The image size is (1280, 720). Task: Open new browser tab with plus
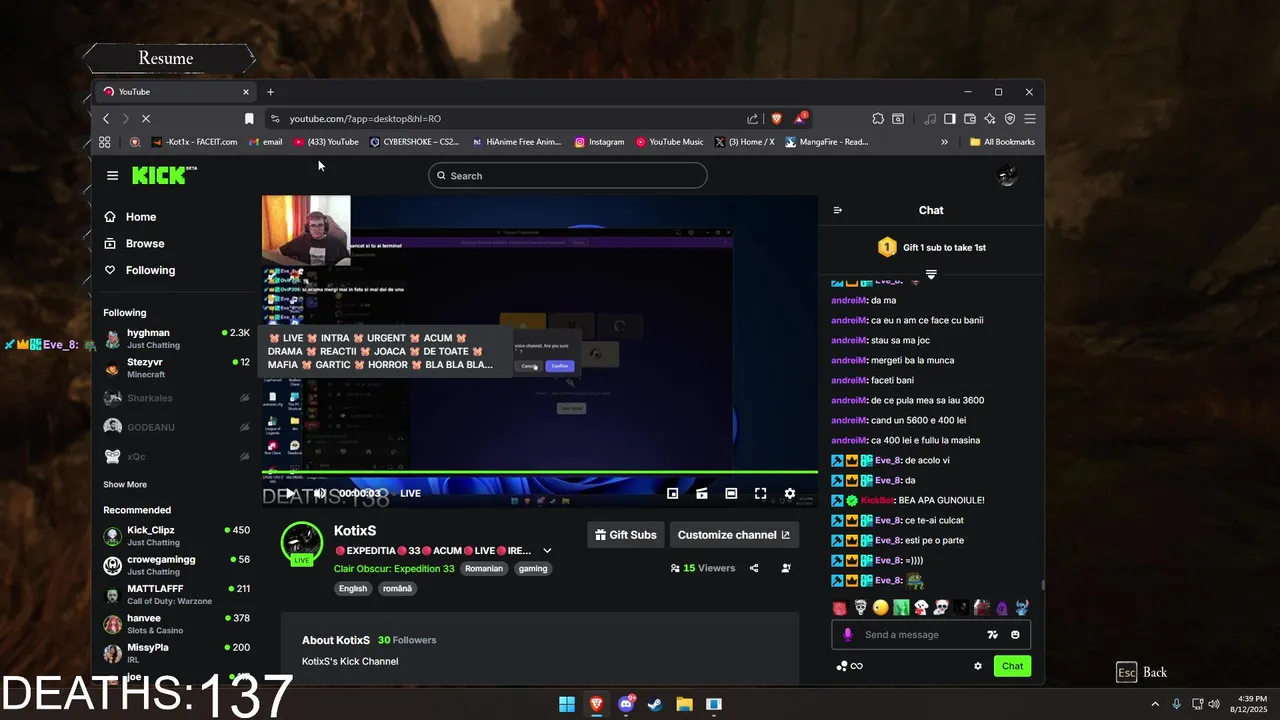click(270, 92)
